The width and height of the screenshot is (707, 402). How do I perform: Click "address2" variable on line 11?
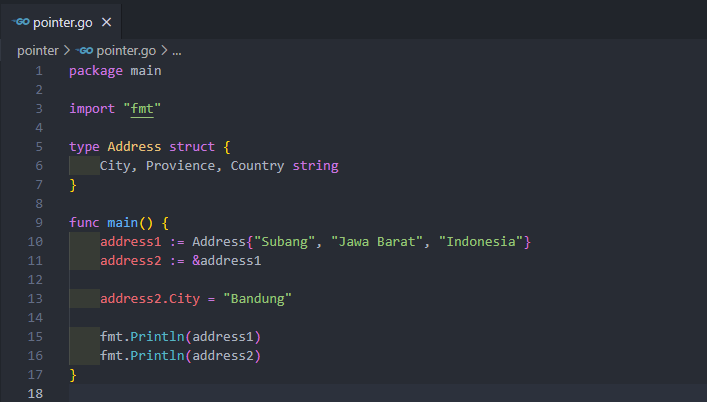[131, 260]
